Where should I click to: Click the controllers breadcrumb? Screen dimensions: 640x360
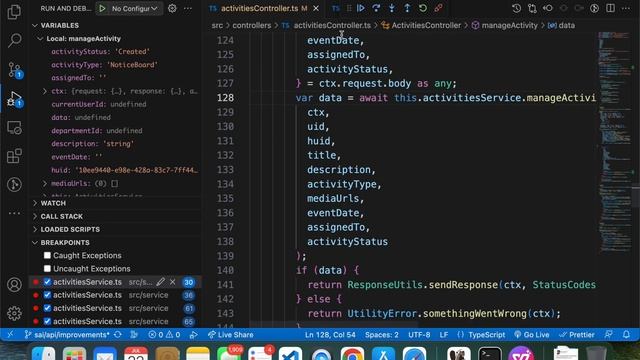tap(251, 25)
